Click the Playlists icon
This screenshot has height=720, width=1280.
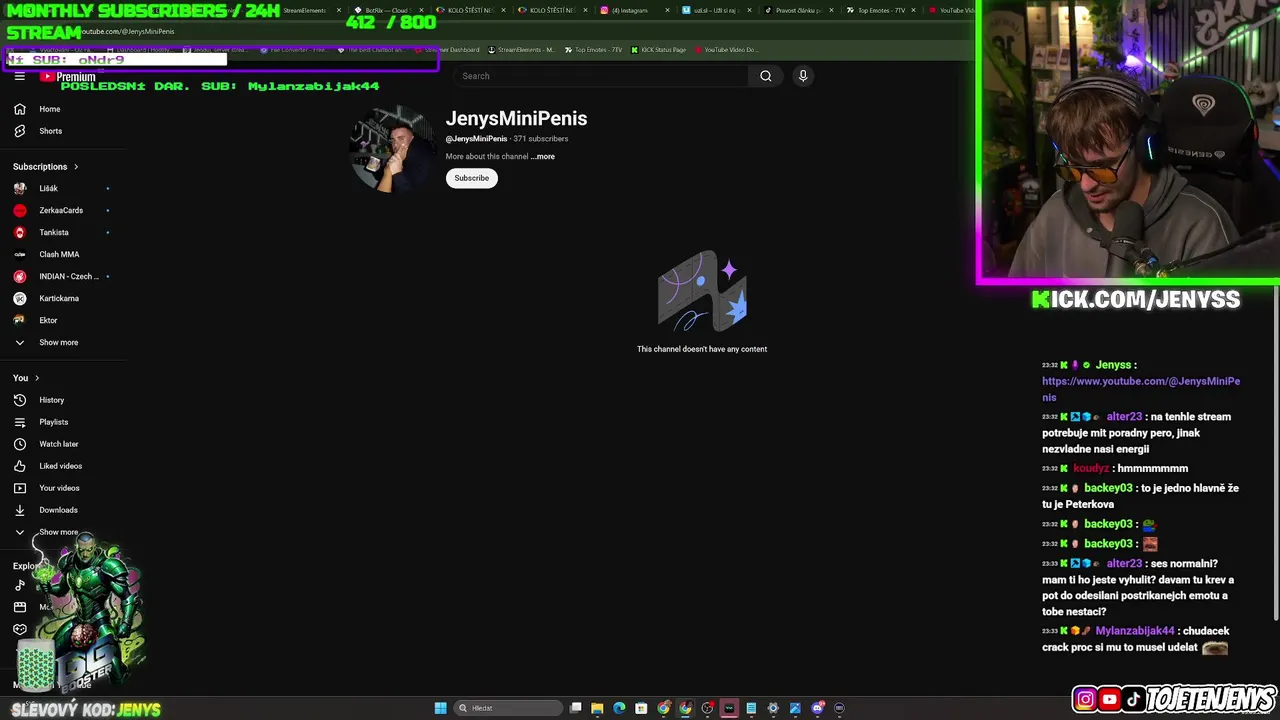(20, 422)
